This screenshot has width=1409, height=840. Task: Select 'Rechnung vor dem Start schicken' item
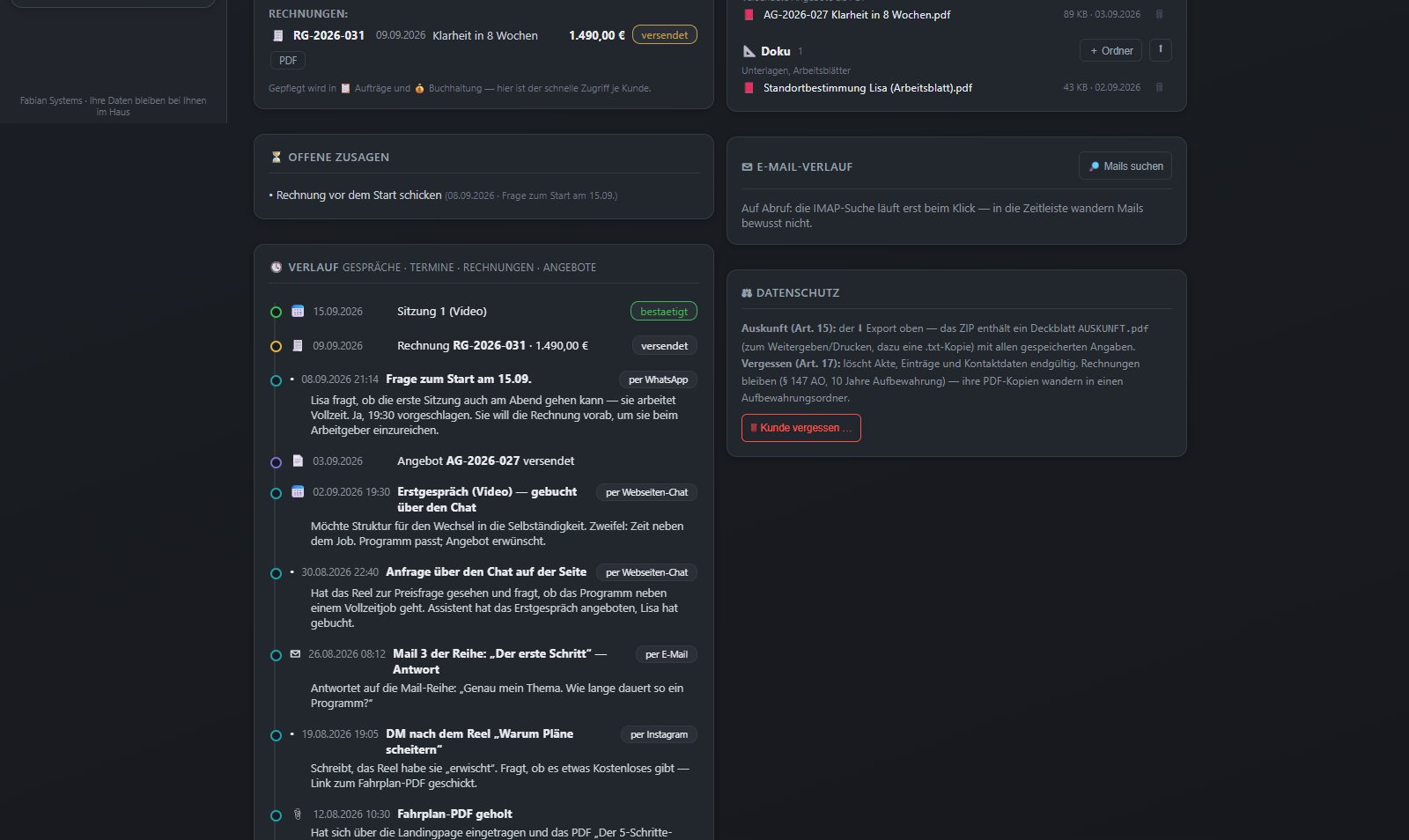(x=359, y=195)
